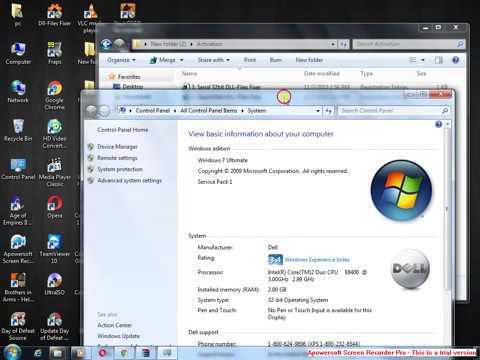
Task: Open System protection link
Action: [120, 169]
